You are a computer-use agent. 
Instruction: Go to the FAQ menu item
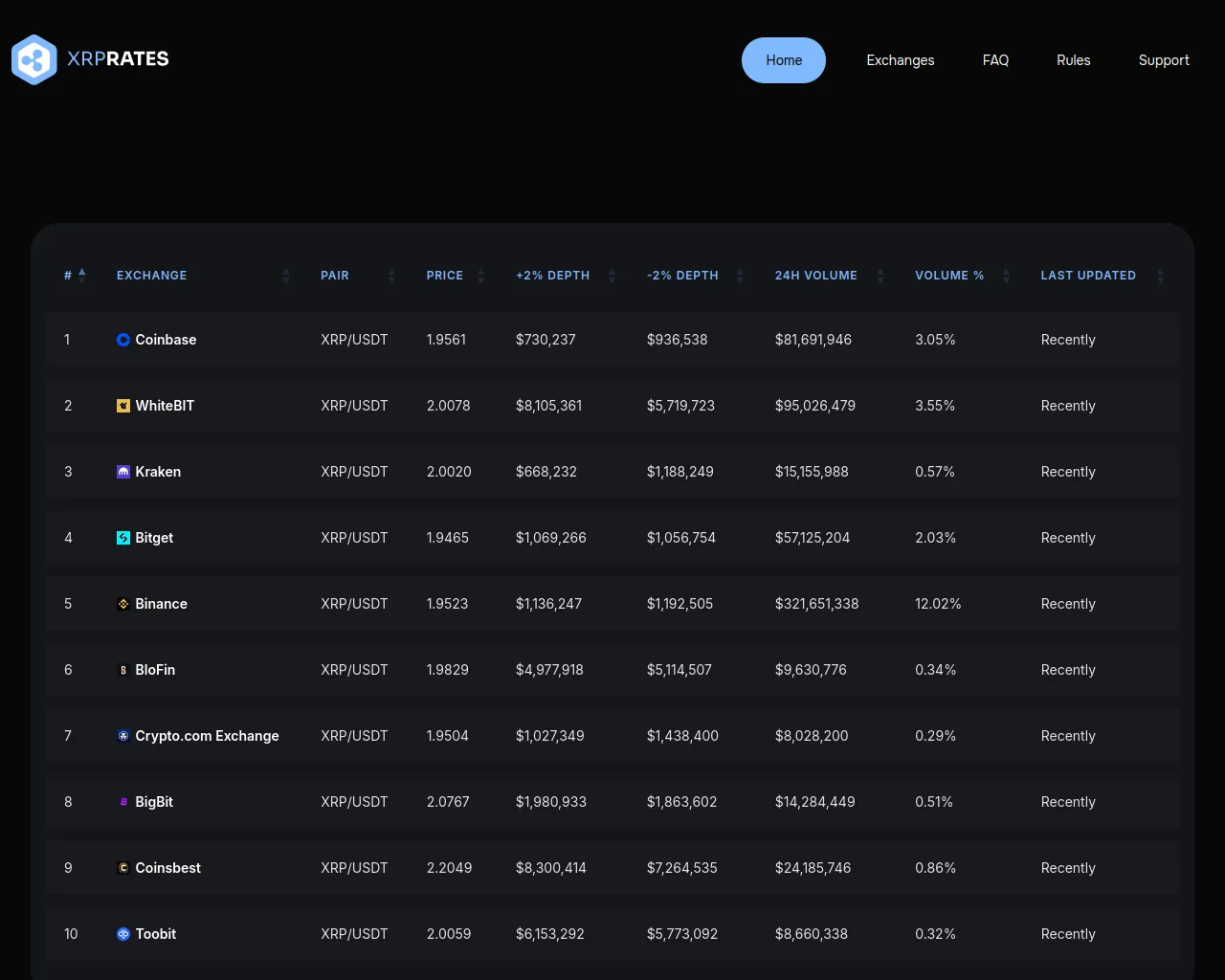click(995, 60)
